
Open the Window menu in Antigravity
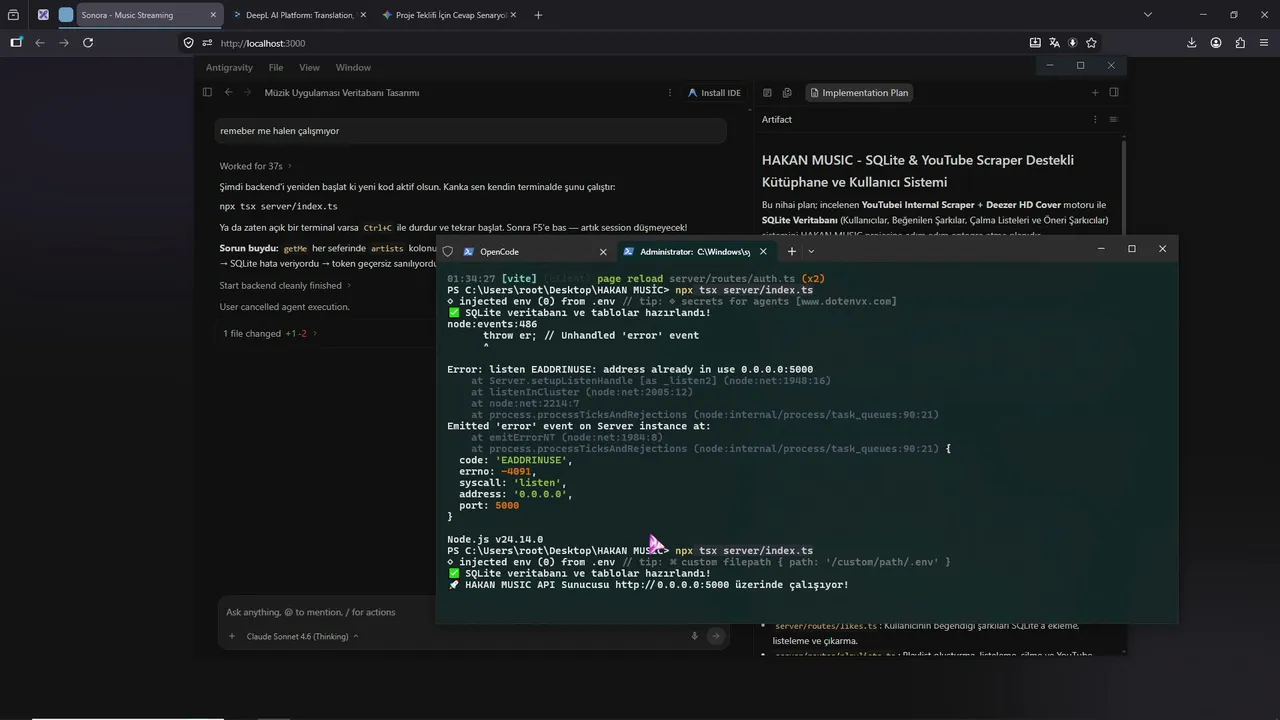click(353, 67)
